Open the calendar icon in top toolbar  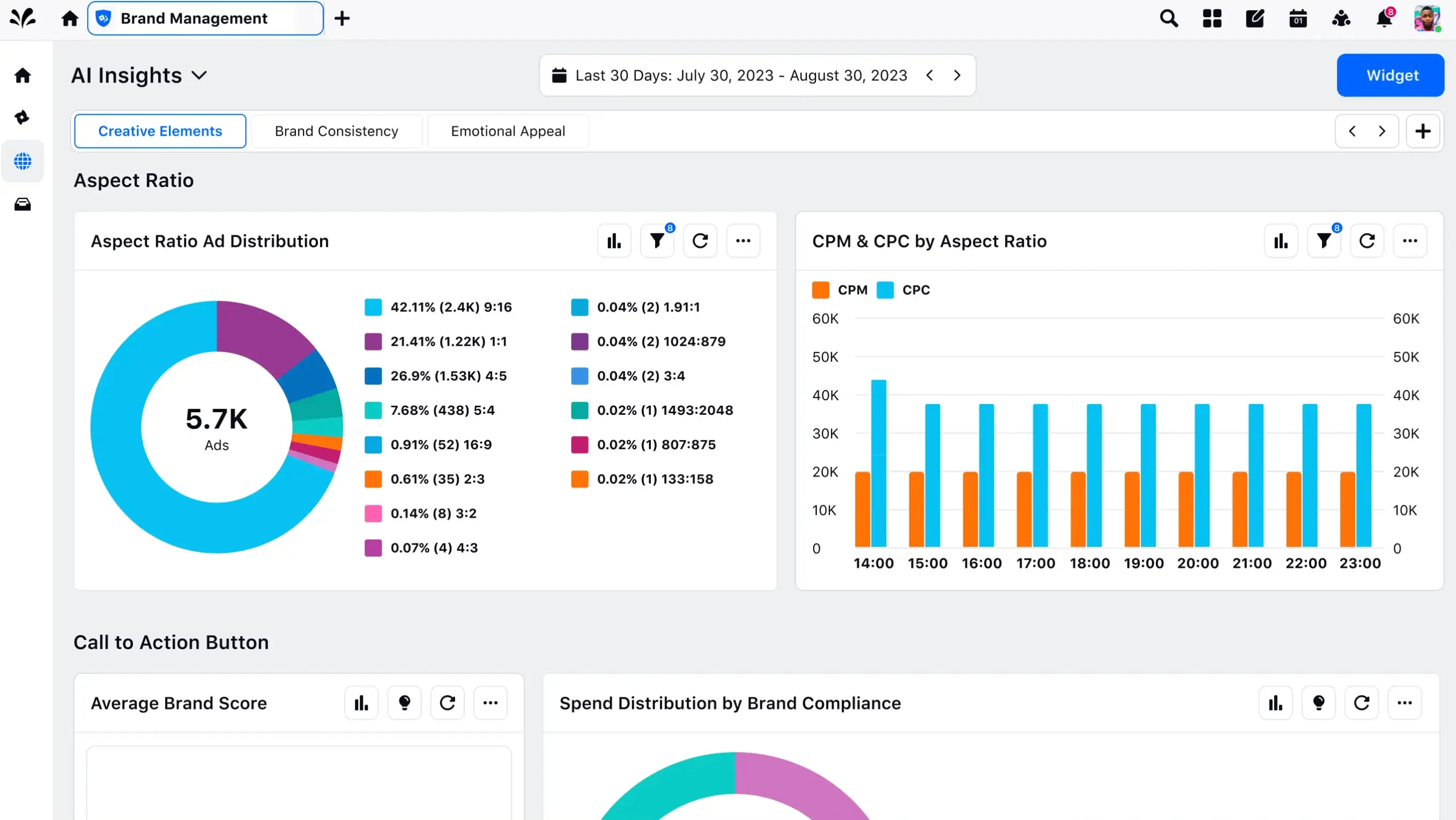click(1298, 18)
